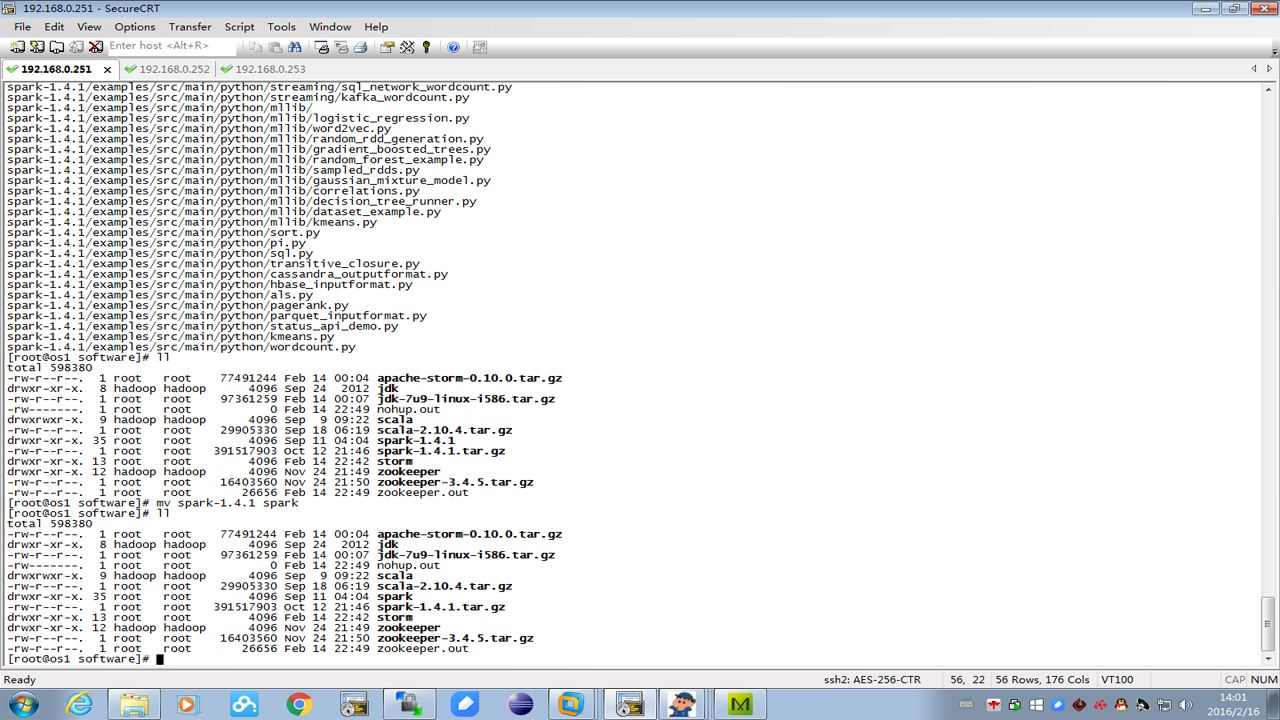Click the NUM indicator in status bar
The height and width of the screenshot is (720, 1280).
pyautogui.click(x=1264, y=680)
